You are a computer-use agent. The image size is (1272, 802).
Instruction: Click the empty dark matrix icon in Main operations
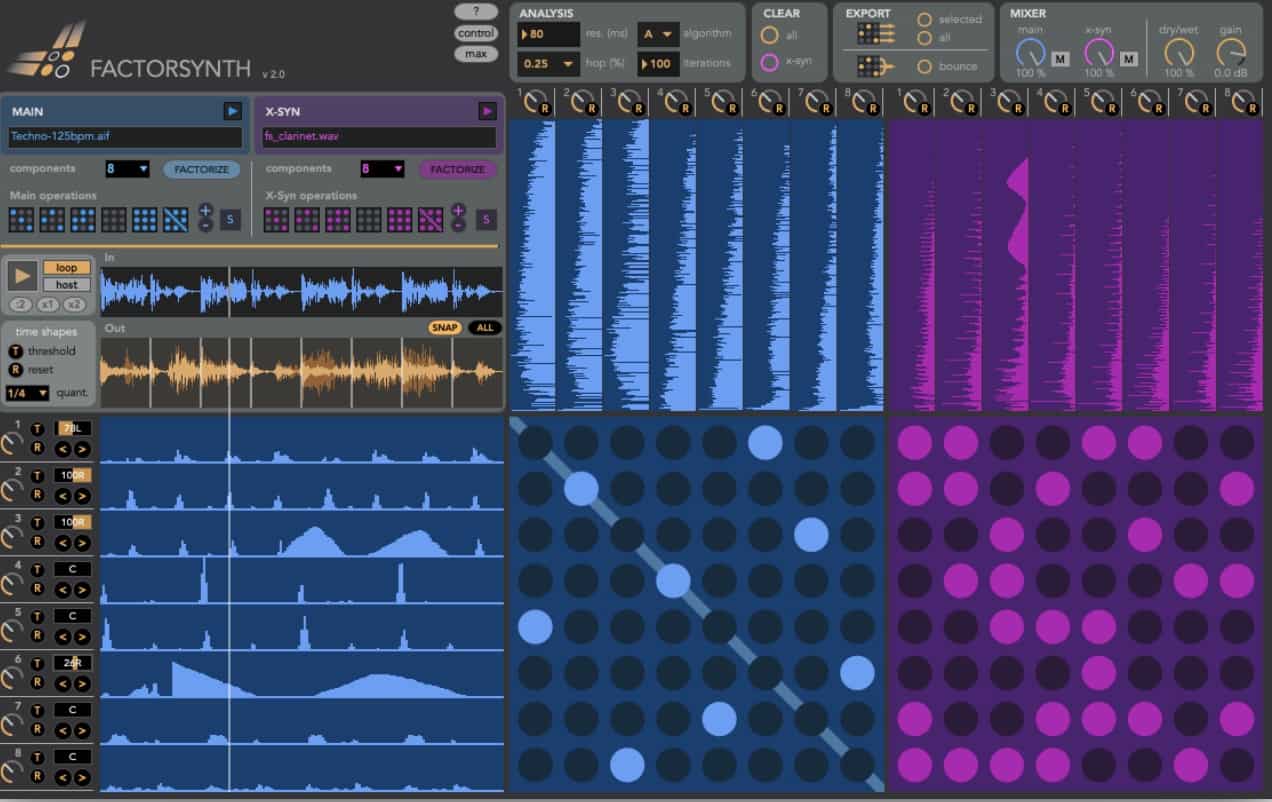(x=114, y=219)
